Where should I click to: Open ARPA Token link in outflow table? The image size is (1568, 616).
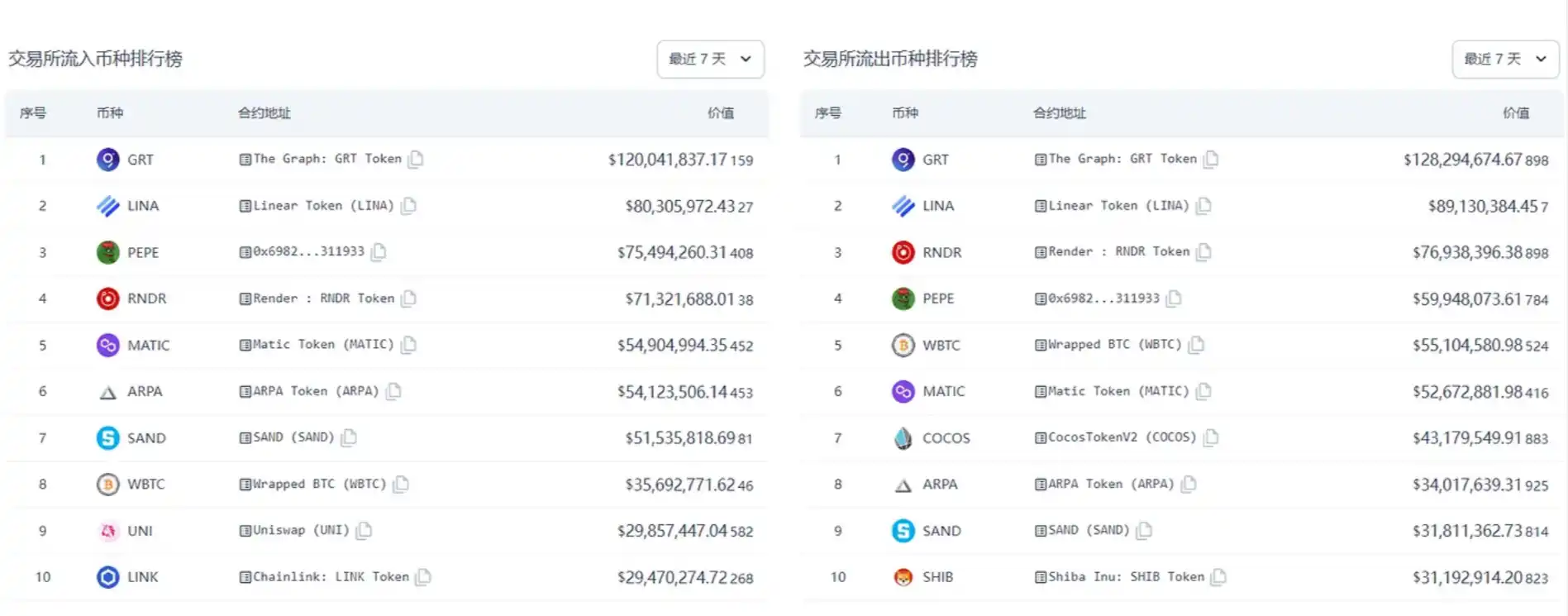(x=1110, y=484)
